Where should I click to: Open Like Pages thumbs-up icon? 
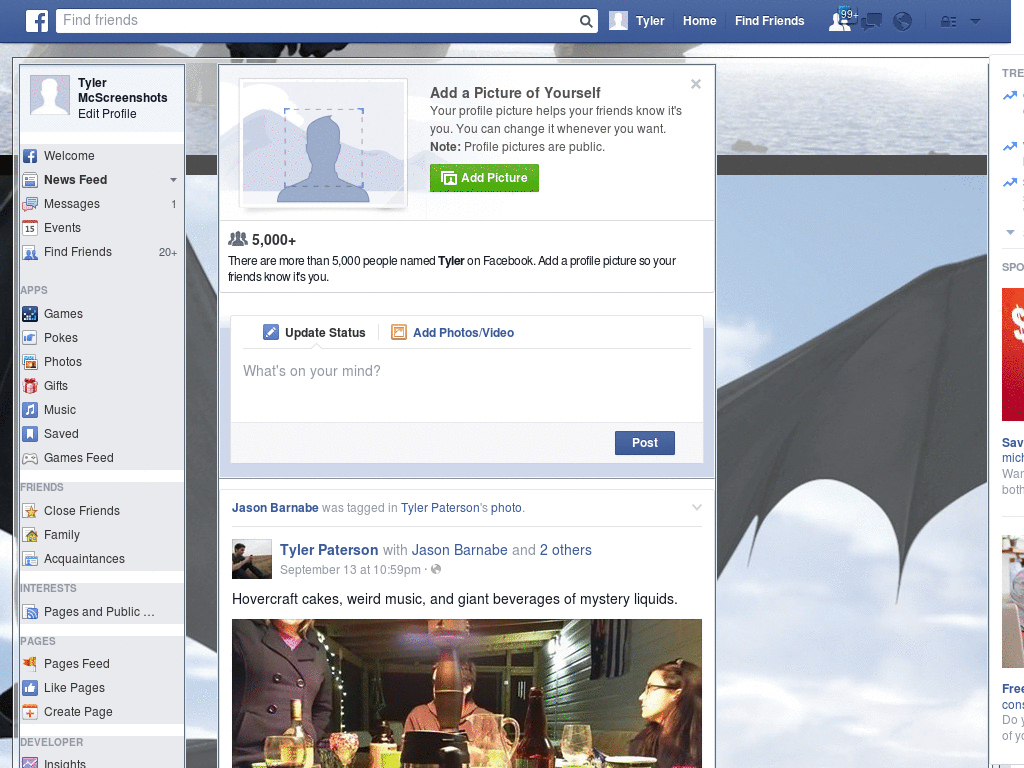click(x=30, y=688)
